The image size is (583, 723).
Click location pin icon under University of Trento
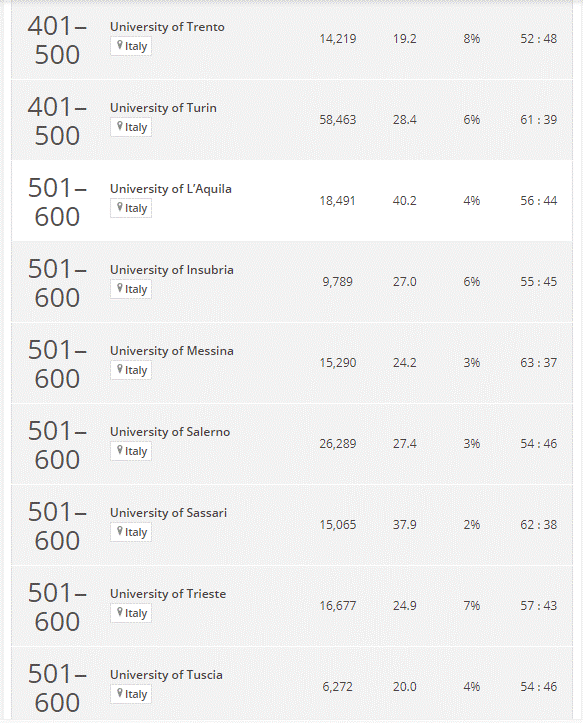click(x=120, y=45)
